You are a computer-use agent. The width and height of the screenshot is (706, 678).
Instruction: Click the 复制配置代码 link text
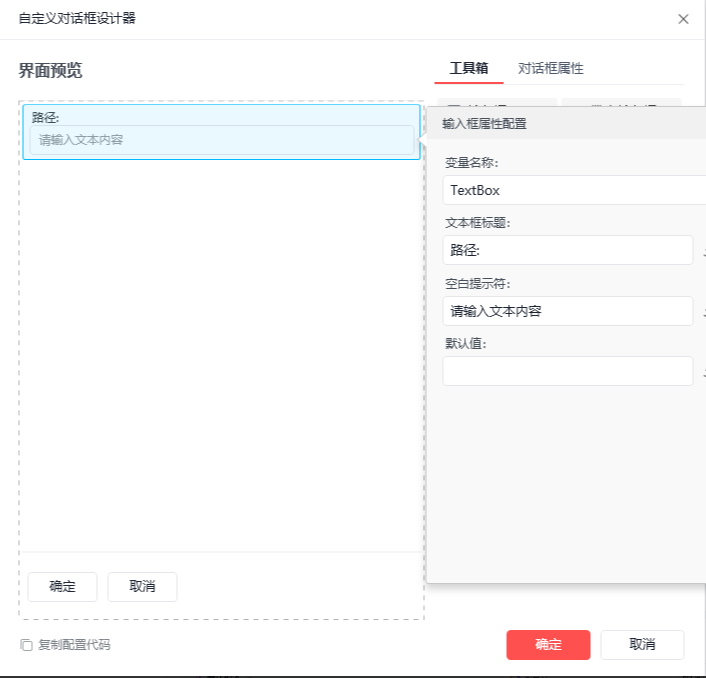tap(74, 645)
